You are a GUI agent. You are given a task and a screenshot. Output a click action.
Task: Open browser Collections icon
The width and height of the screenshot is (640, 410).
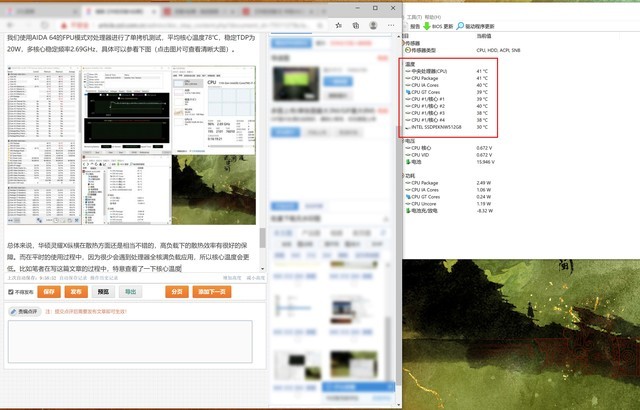point(356,25)
